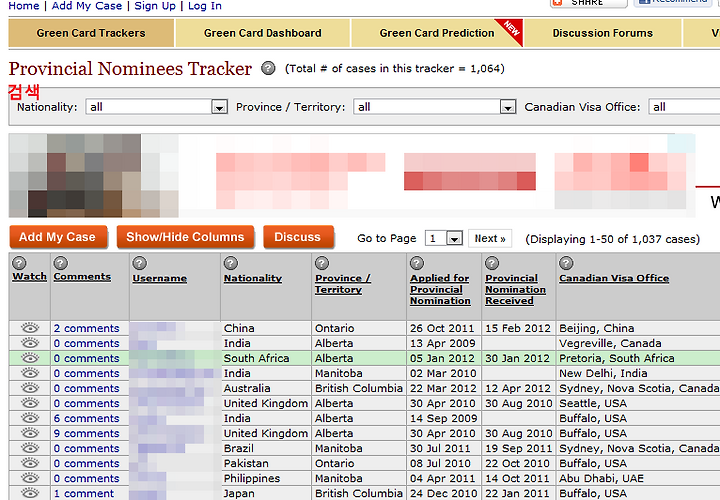
Task: Click the Log In link
Action: pos(205,6)
